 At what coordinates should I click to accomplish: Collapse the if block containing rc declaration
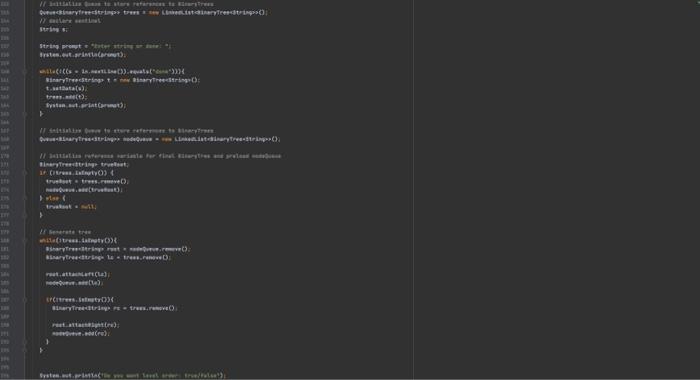pos(25,300)
